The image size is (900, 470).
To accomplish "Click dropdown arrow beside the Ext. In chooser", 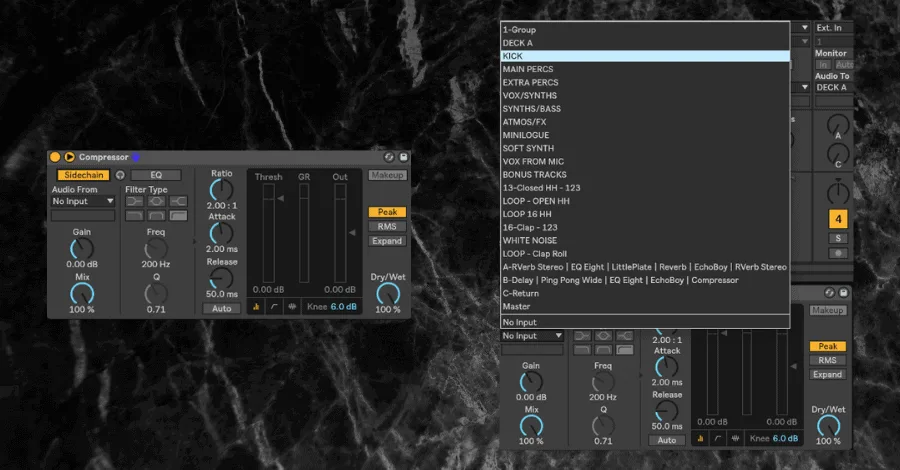I will 805,28.
